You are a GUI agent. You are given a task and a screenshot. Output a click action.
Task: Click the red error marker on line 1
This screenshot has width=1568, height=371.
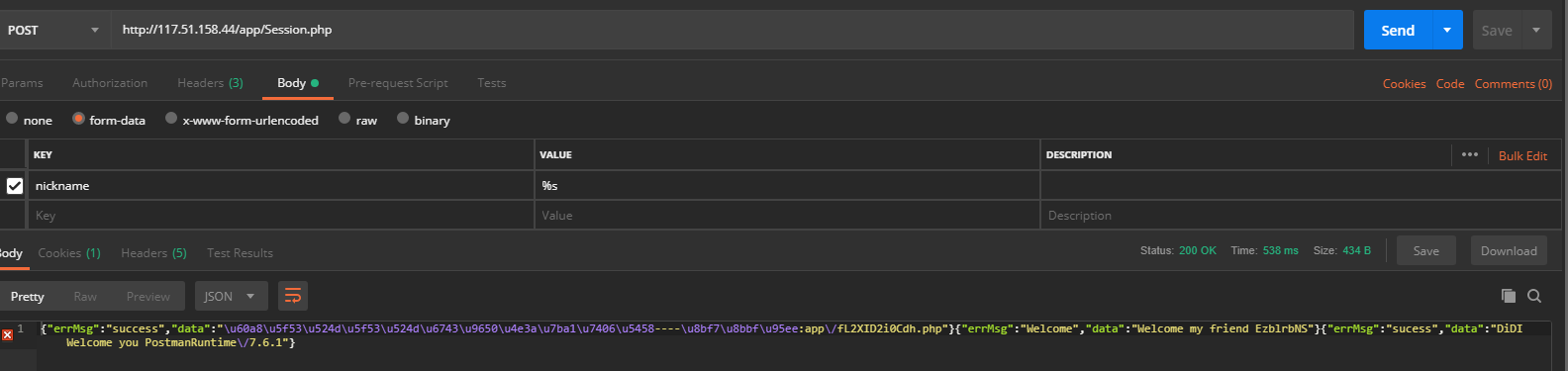(7, 335)
